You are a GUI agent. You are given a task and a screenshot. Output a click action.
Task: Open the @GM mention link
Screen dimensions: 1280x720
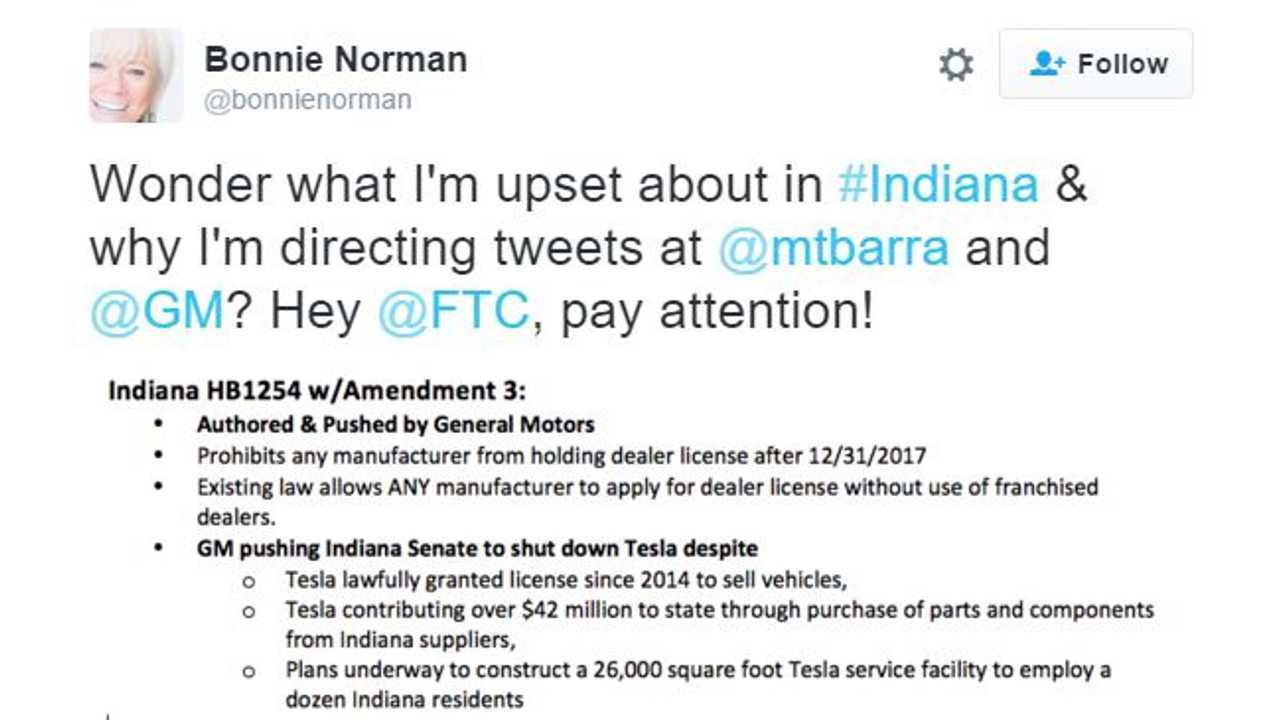pyautogui.click(x=157, y=312)
